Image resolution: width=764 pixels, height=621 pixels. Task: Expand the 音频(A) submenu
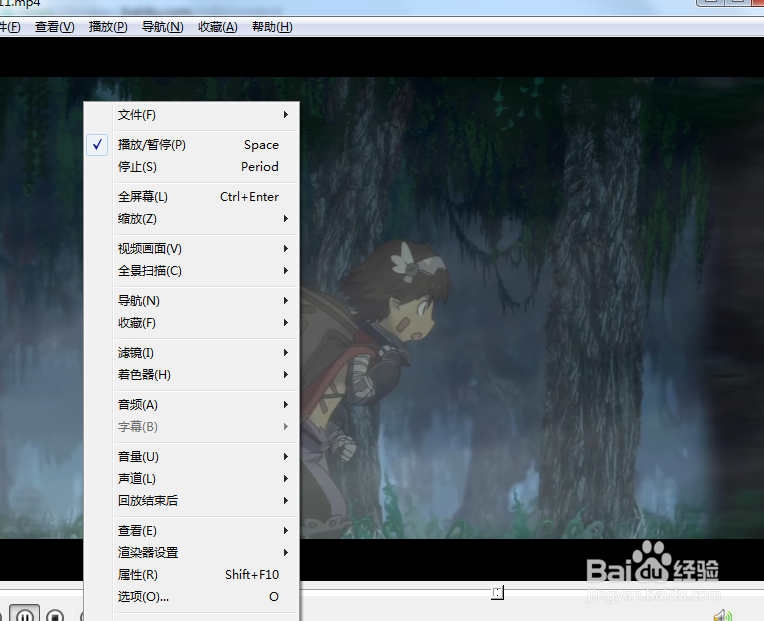coord(192,405)
